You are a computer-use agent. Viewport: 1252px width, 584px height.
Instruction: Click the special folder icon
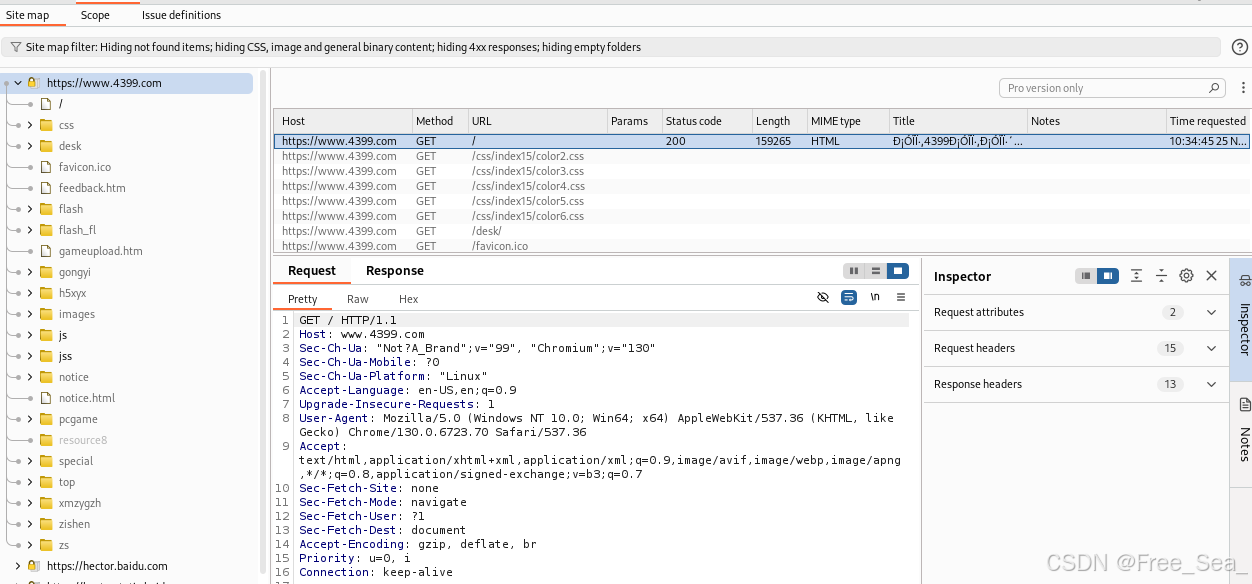[45, 461]
